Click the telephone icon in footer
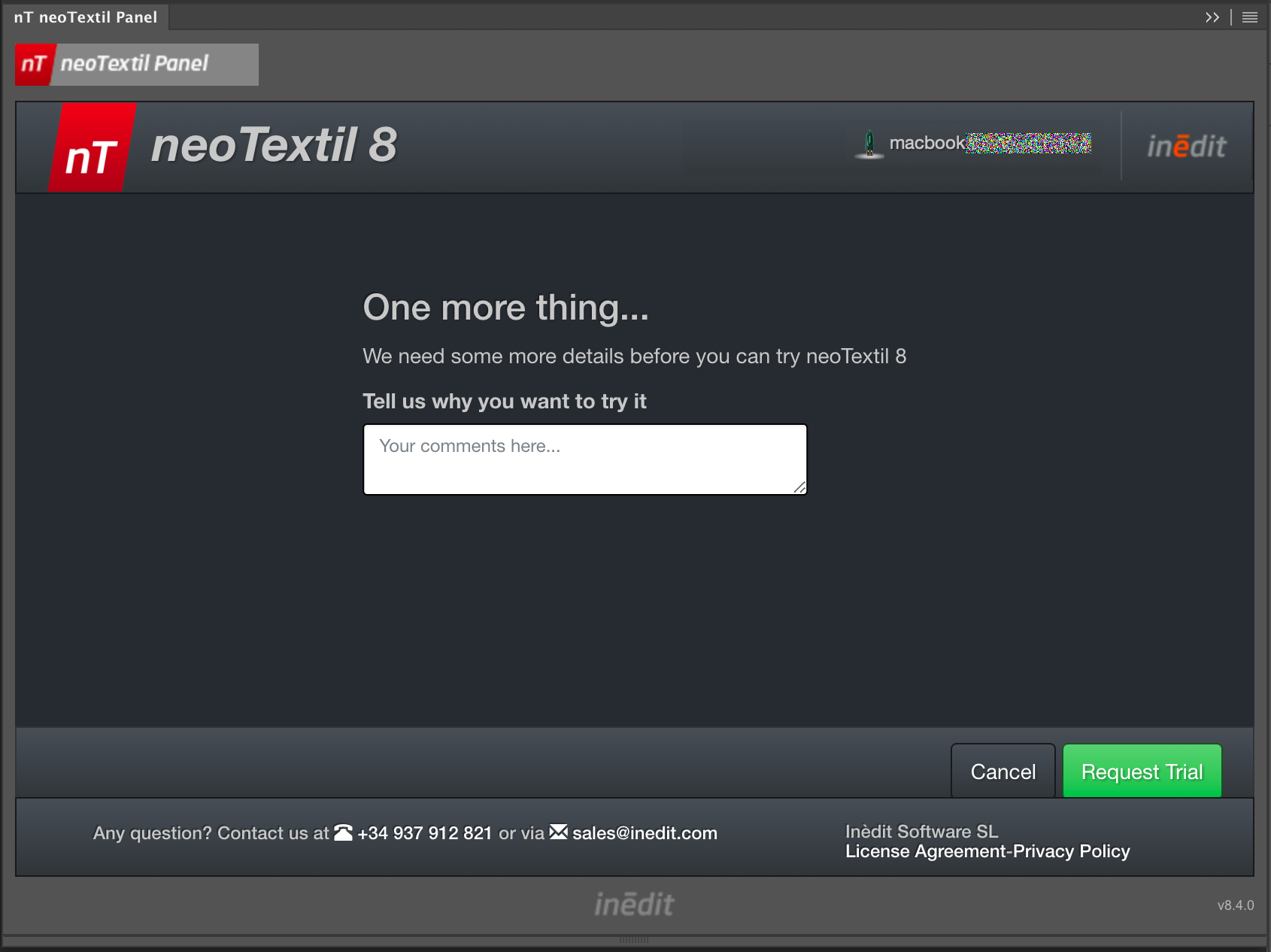1271x952 pixels. (343, 832)
